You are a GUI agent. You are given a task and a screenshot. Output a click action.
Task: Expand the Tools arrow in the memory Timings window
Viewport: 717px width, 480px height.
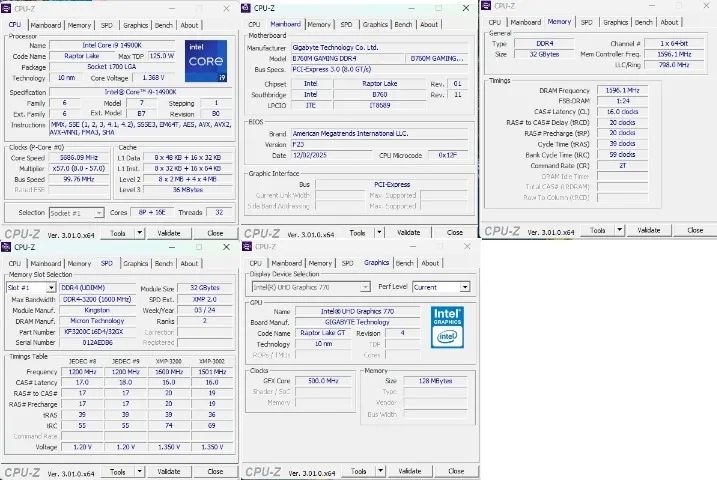point(619,230)
